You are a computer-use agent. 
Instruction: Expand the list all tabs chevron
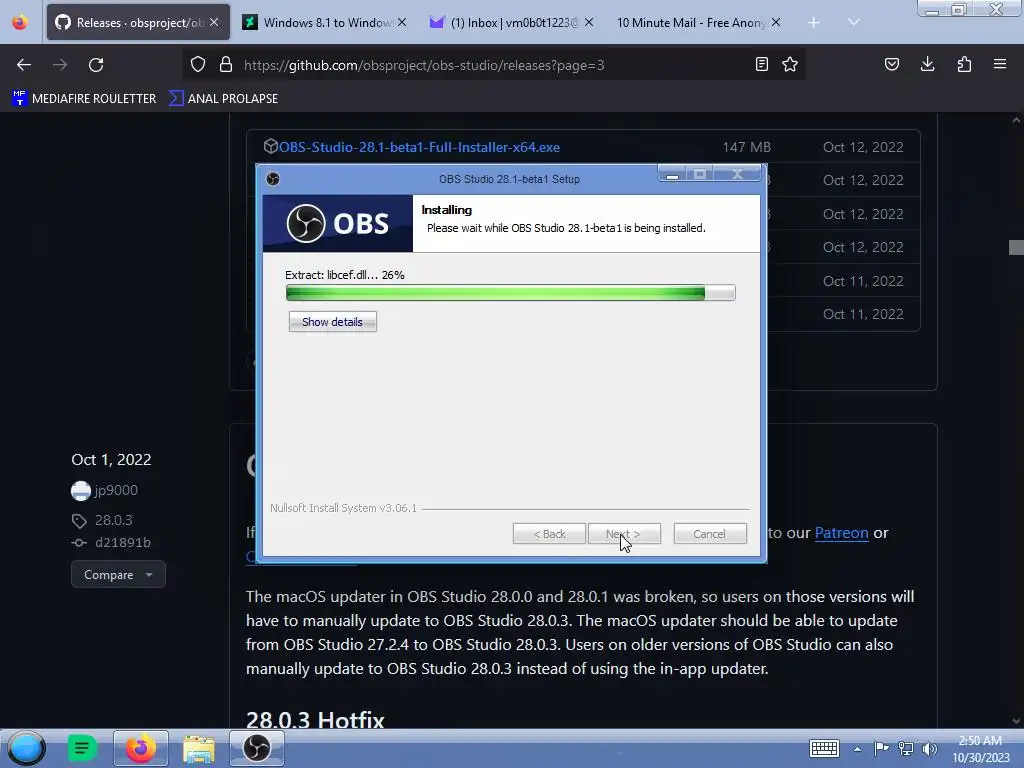[854, 23]
